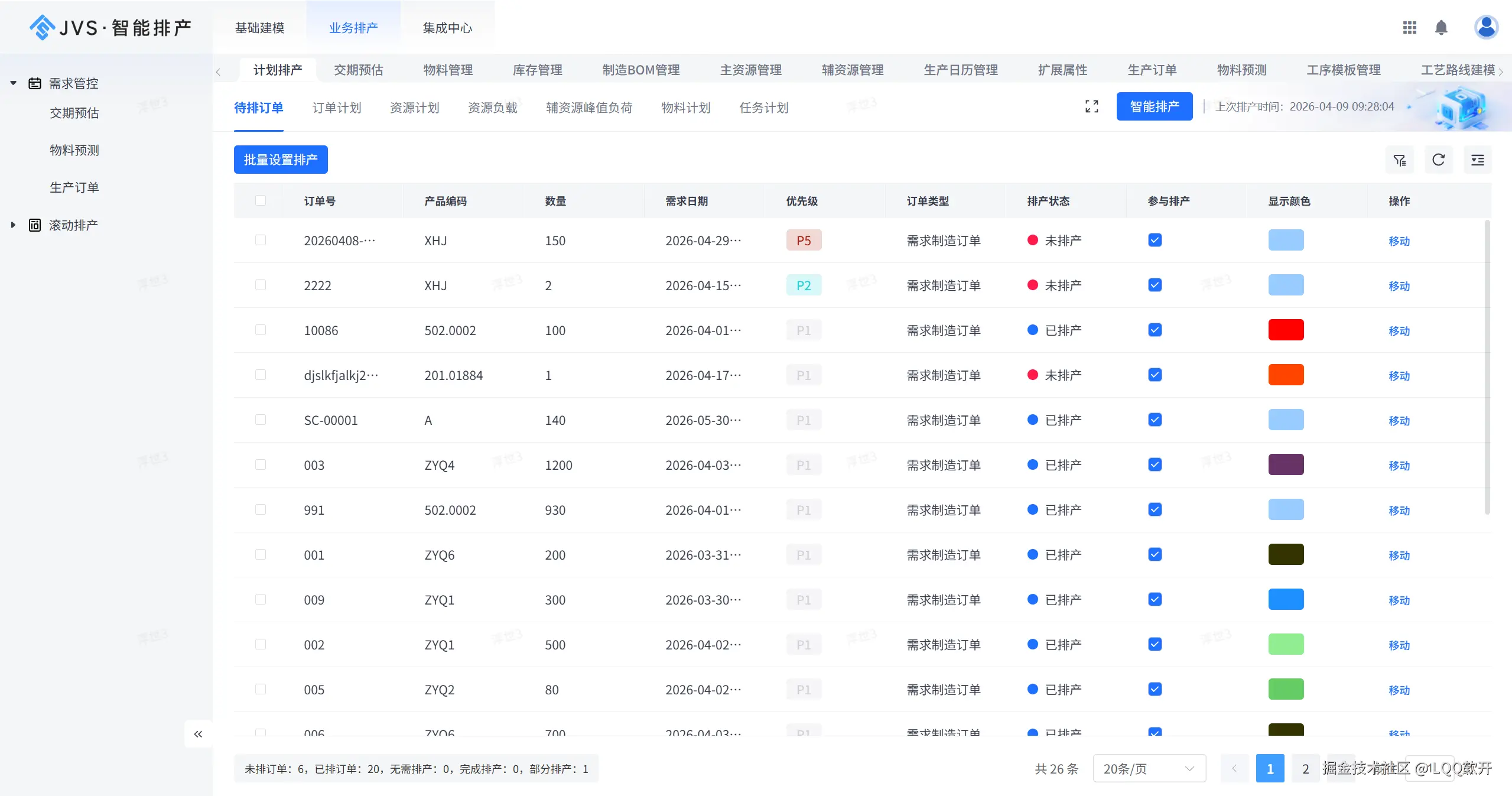The height and width of the screenshot is (796, 1512).
Task: Collapse the 需求管控 tree node
Action: tap(13, 83)
